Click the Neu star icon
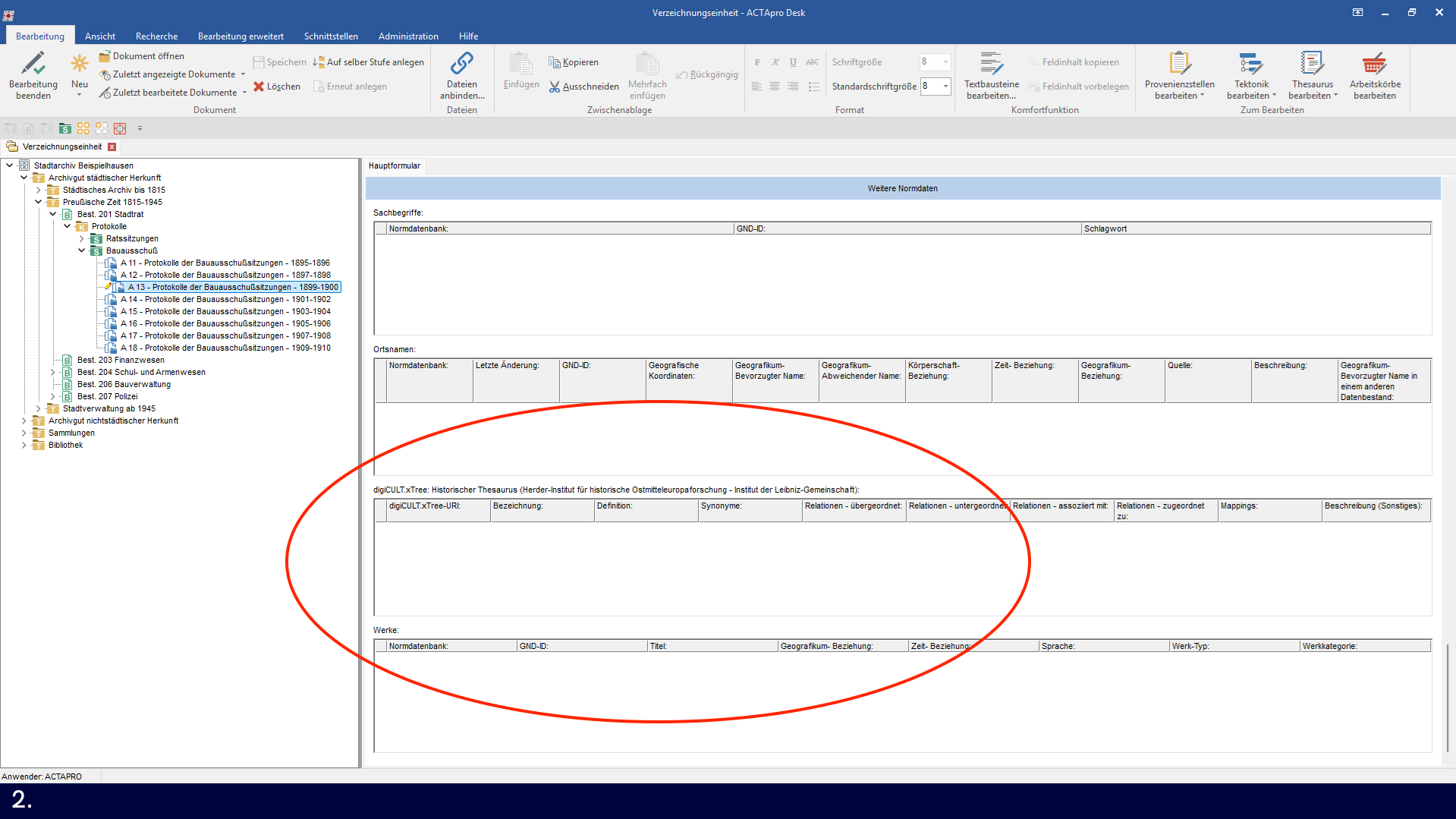This screenshot has width=1456, height=819. (79, 63)
